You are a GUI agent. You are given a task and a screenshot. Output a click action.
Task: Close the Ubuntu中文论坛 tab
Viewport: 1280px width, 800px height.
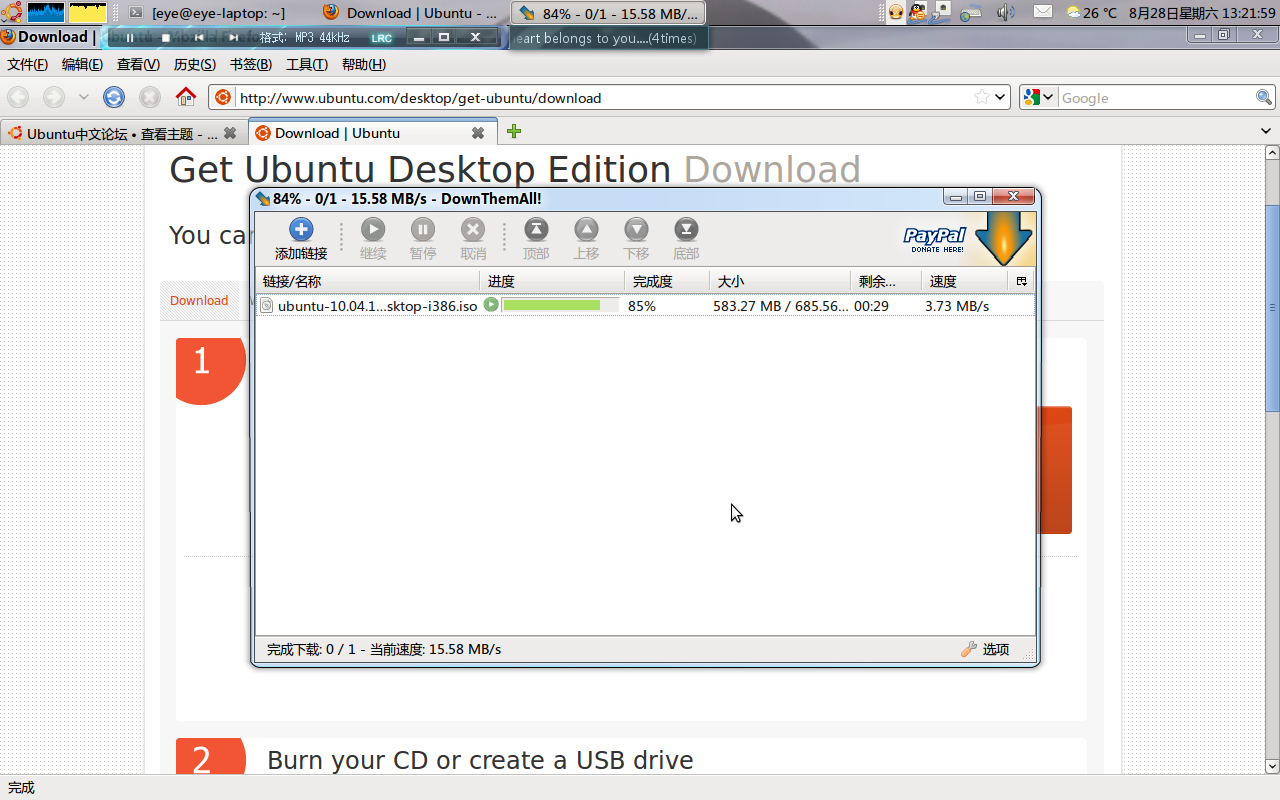[230, 133]
